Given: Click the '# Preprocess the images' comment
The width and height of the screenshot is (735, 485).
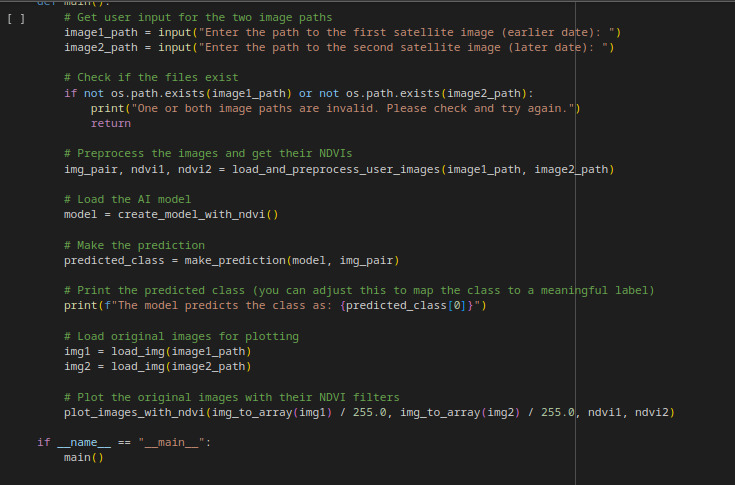Looking at the screenshot, I should pyautogui.click(x=207, y=153).
